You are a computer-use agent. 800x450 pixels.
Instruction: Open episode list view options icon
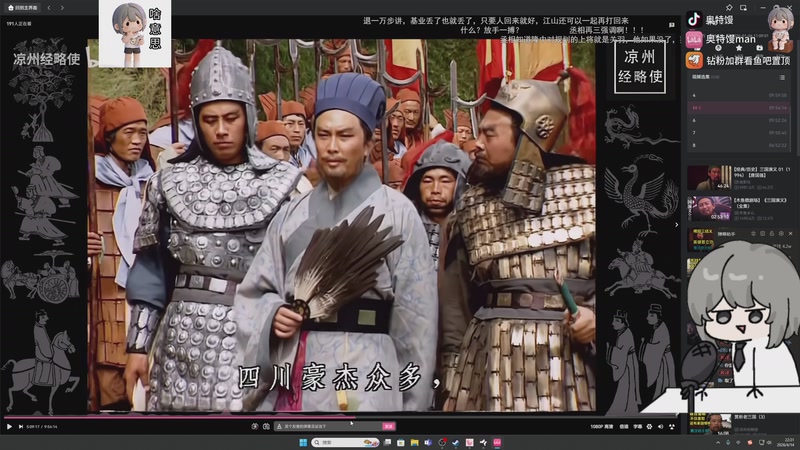tap(782, 78)
